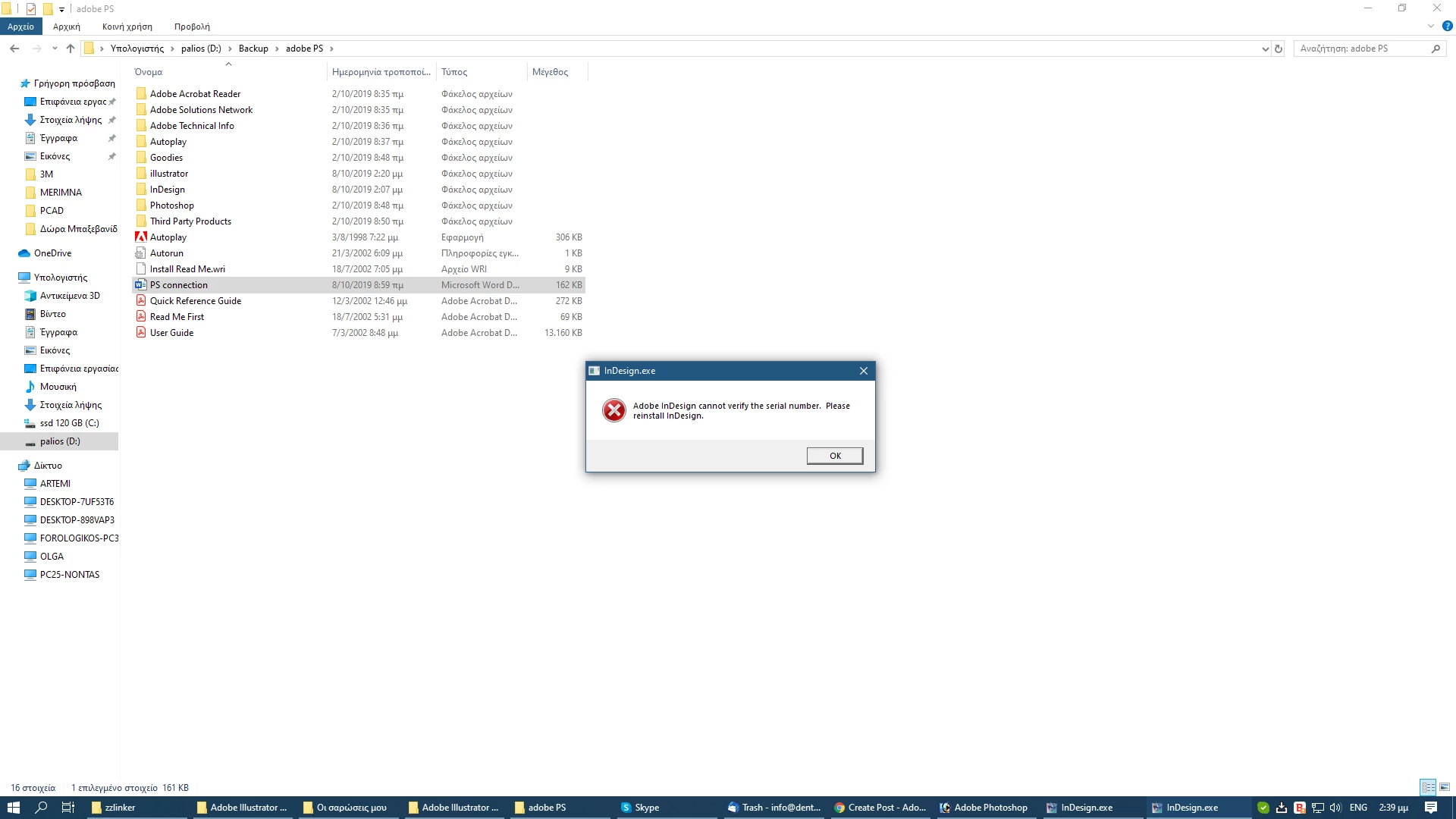Click the search box for adobe PS

[x=1361, y=49]
